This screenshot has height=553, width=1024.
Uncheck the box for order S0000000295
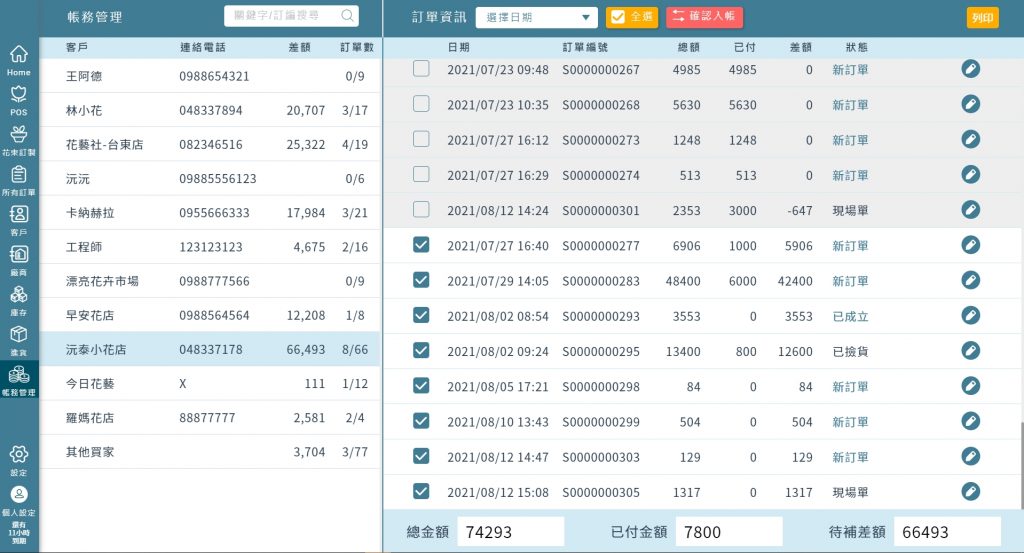(x=421, y=351)
